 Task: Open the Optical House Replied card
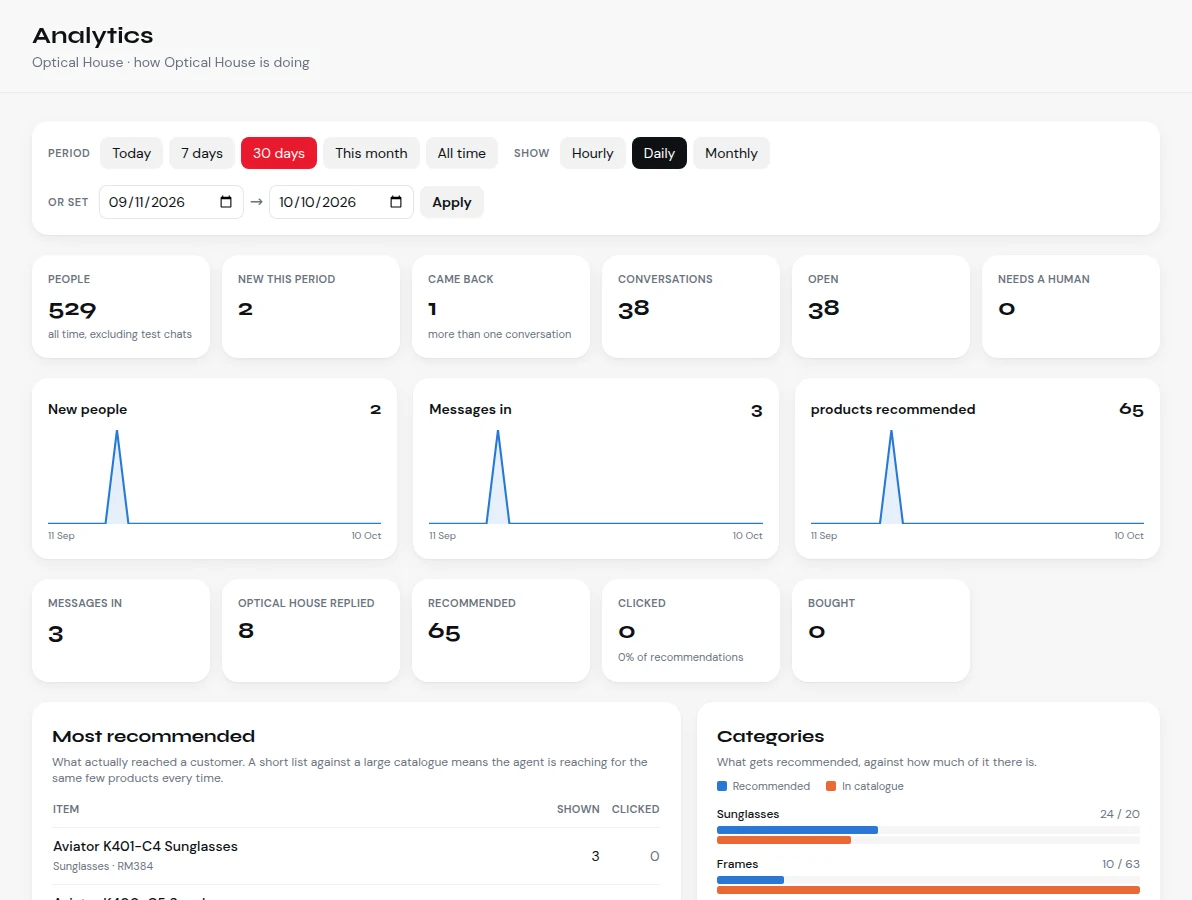(x=311, y=630)
